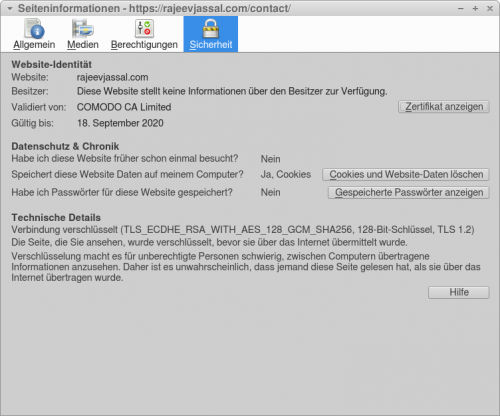Open Gespeicherte Passwörter anzeigen

click(409, 193)
